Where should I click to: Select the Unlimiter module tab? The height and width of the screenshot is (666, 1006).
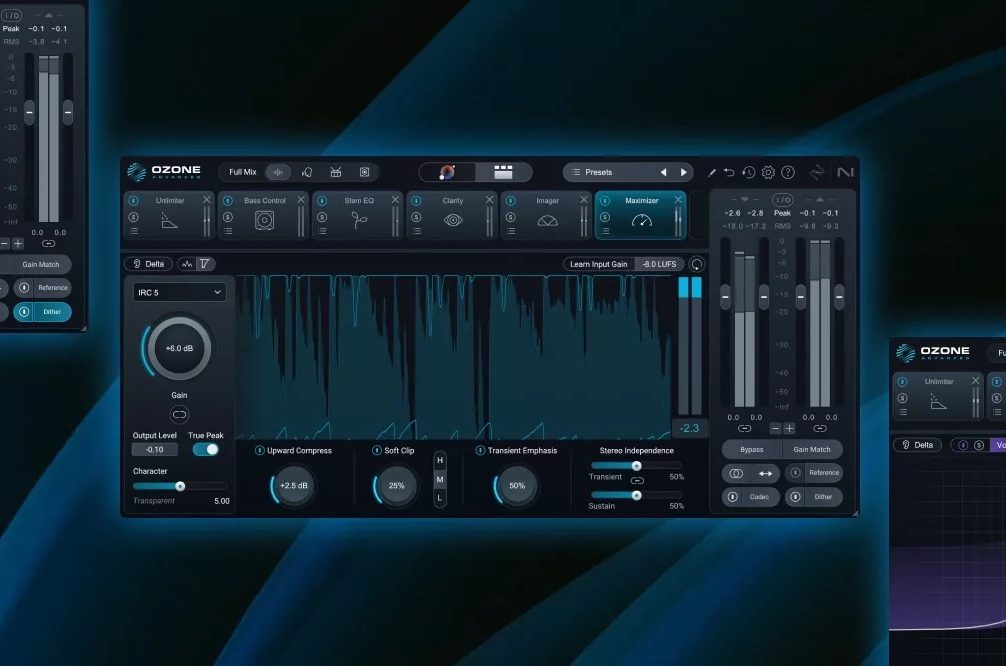tap(168, 200)
